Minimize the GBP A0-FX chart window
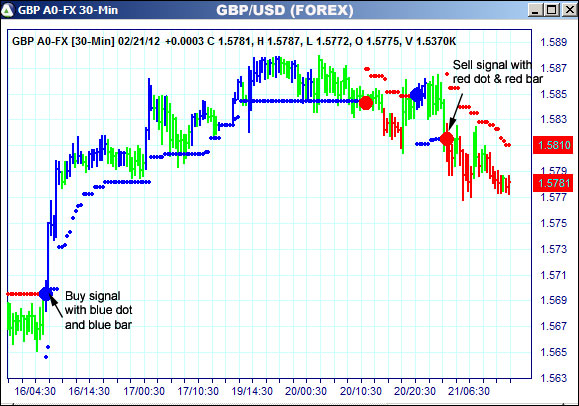The image size is (579, 406). (x=535, y=10)
